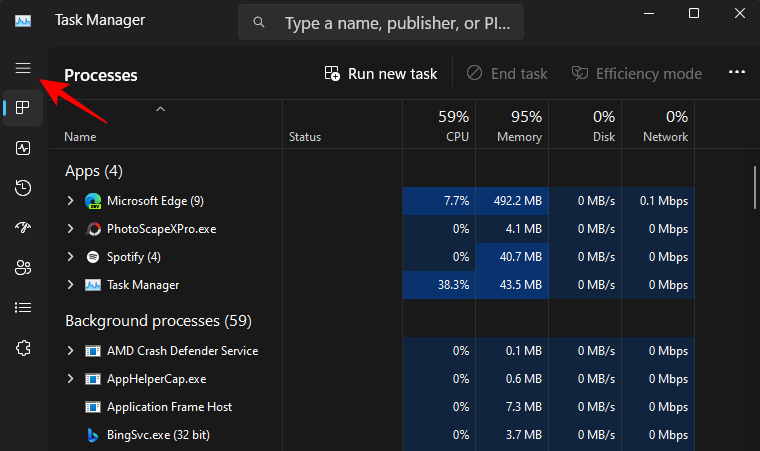This screenshot has height=451, width=760.
Task: Switch to the Users page icon
Action: pos(22,268)
